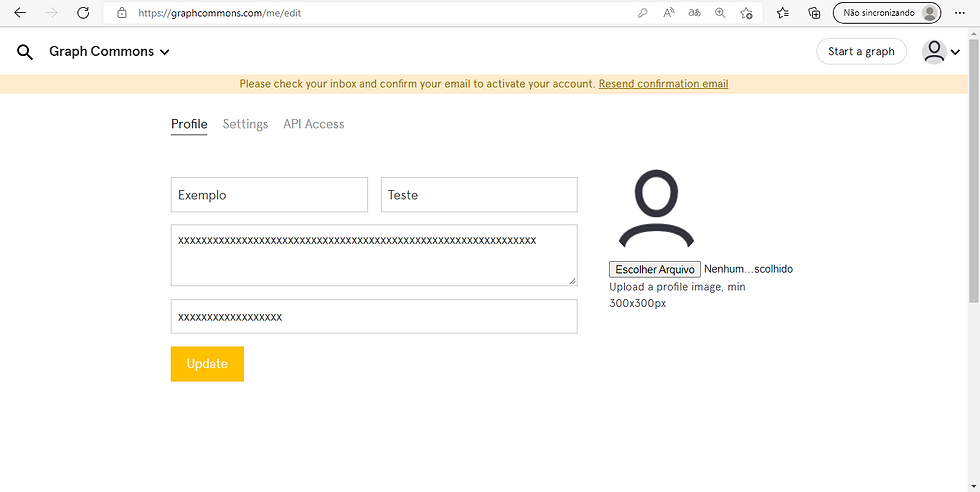This screenshot has width=980, height=492.
Task: Click the Nenhum...scolhido file status text
Action: [x=748, y=269]
